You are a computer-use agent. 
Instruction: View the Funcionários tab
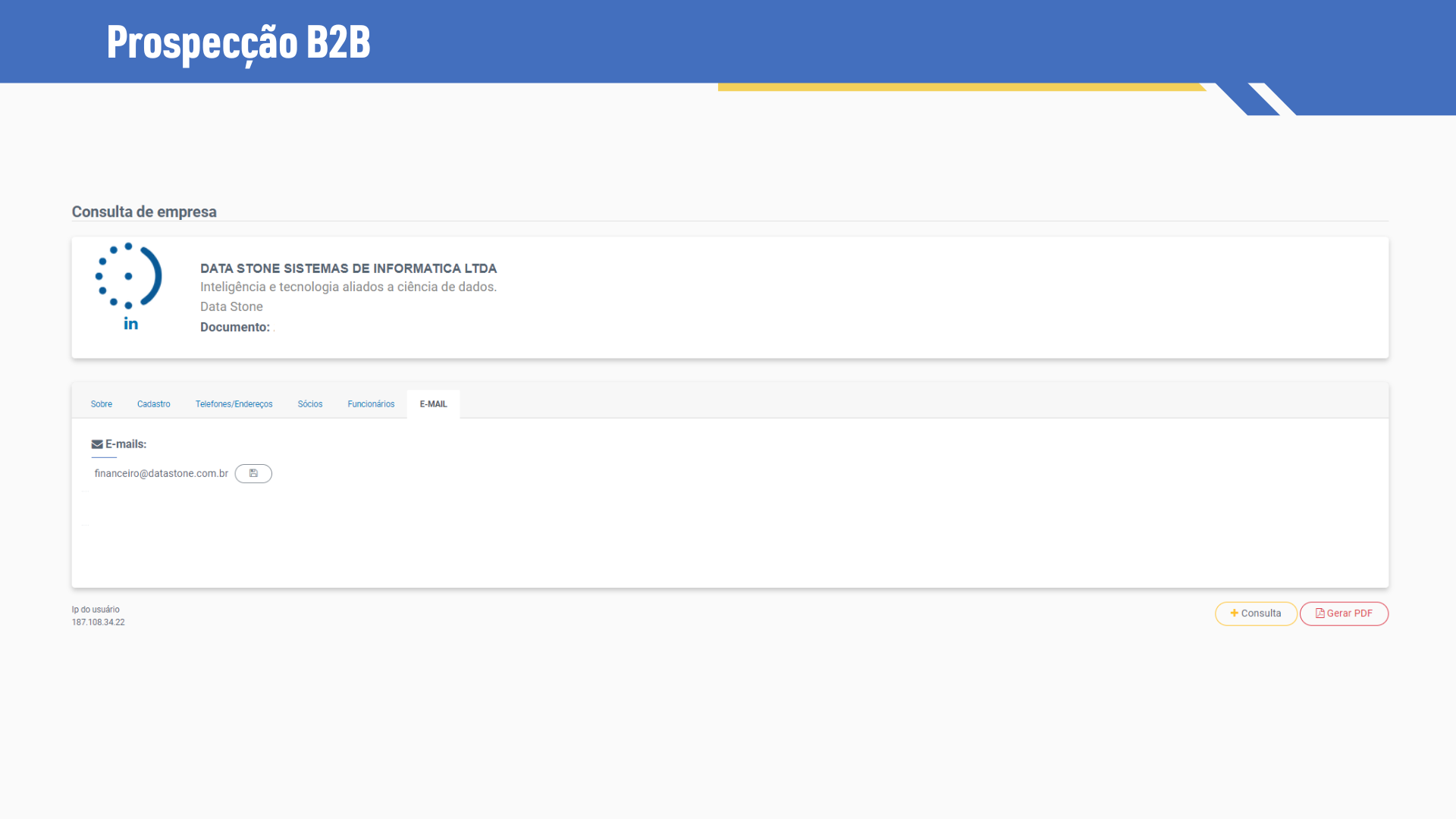[371, 404]
